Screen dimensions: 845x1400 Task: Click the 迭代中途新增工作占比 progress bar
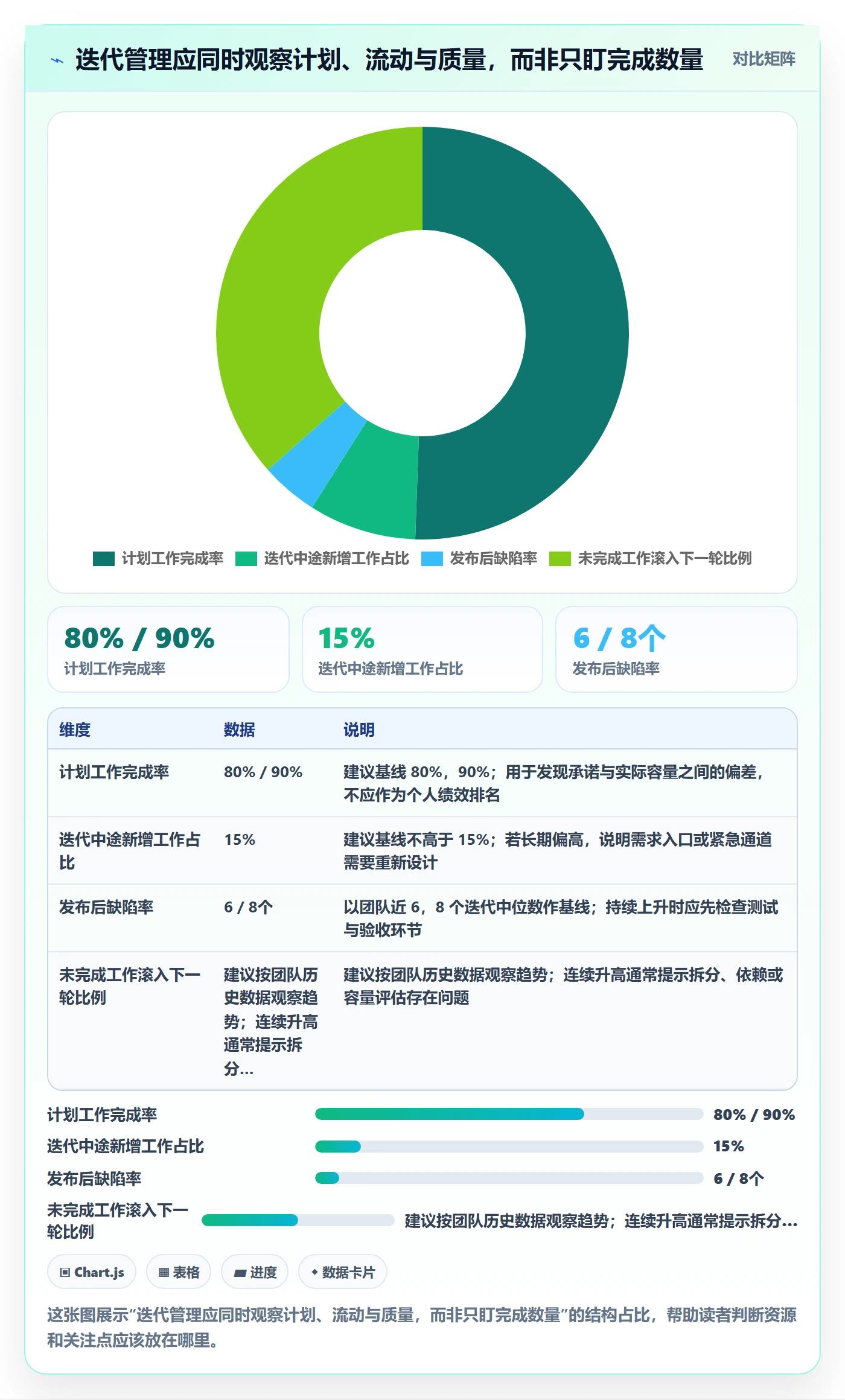509,1146
